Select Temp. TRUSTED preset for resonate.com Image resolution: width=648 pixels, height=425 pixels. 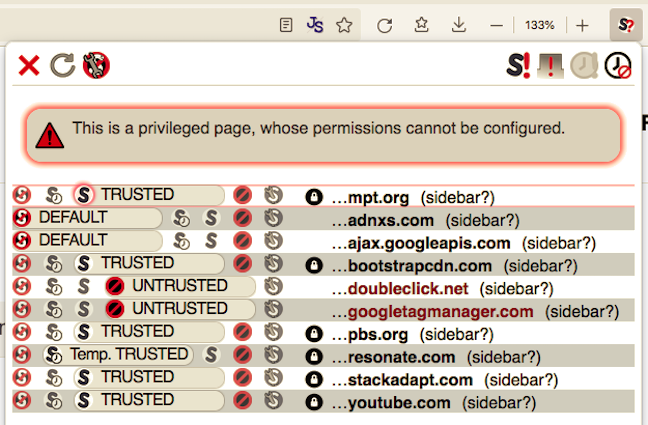(118, 355)
